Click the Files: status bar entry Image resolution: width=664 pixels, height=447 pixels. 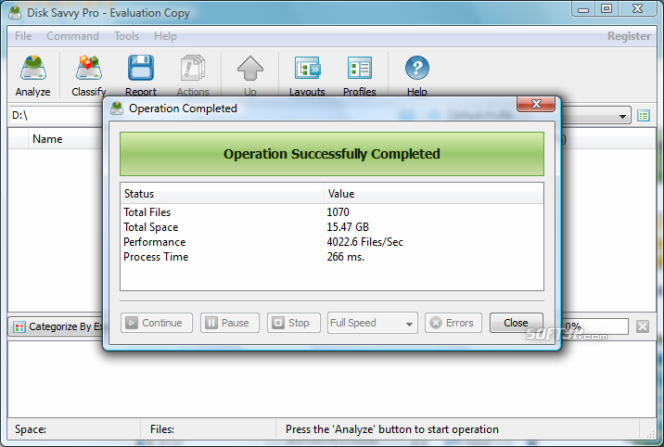tap(162, 429)
